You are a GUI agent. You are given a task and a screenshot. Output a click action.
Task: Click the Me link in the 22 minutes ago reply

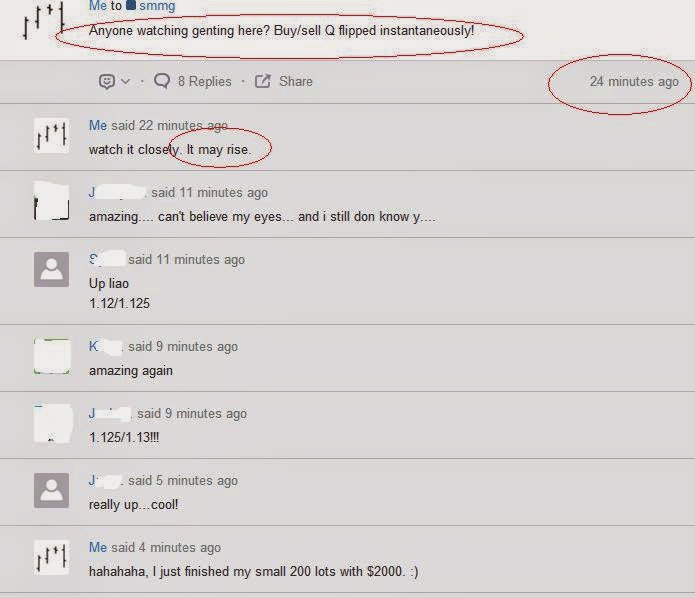click(x=98, y=125)
